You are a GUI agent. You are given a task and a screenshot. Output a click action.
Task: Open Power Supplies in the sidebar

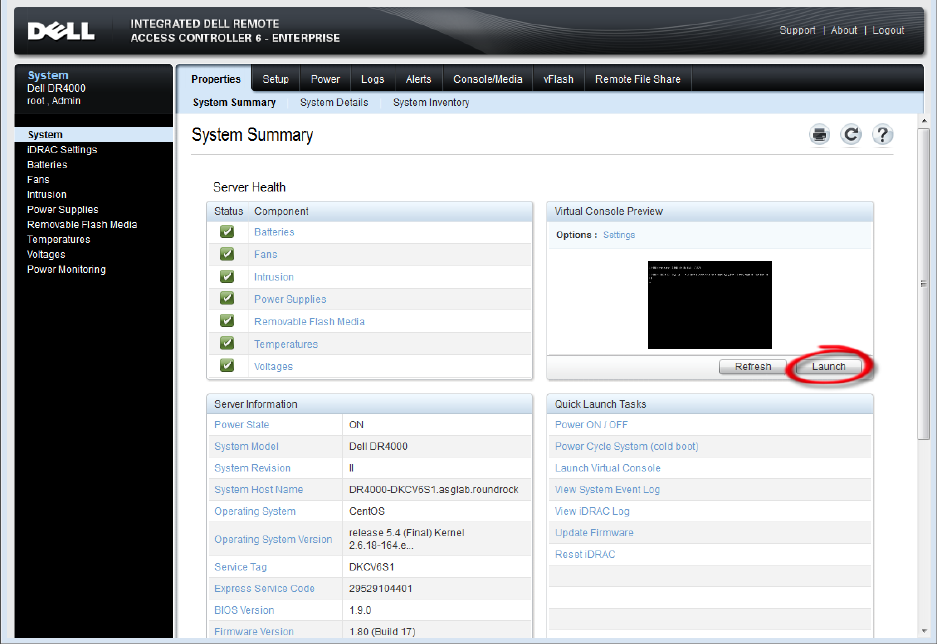[x=62, y=209]
